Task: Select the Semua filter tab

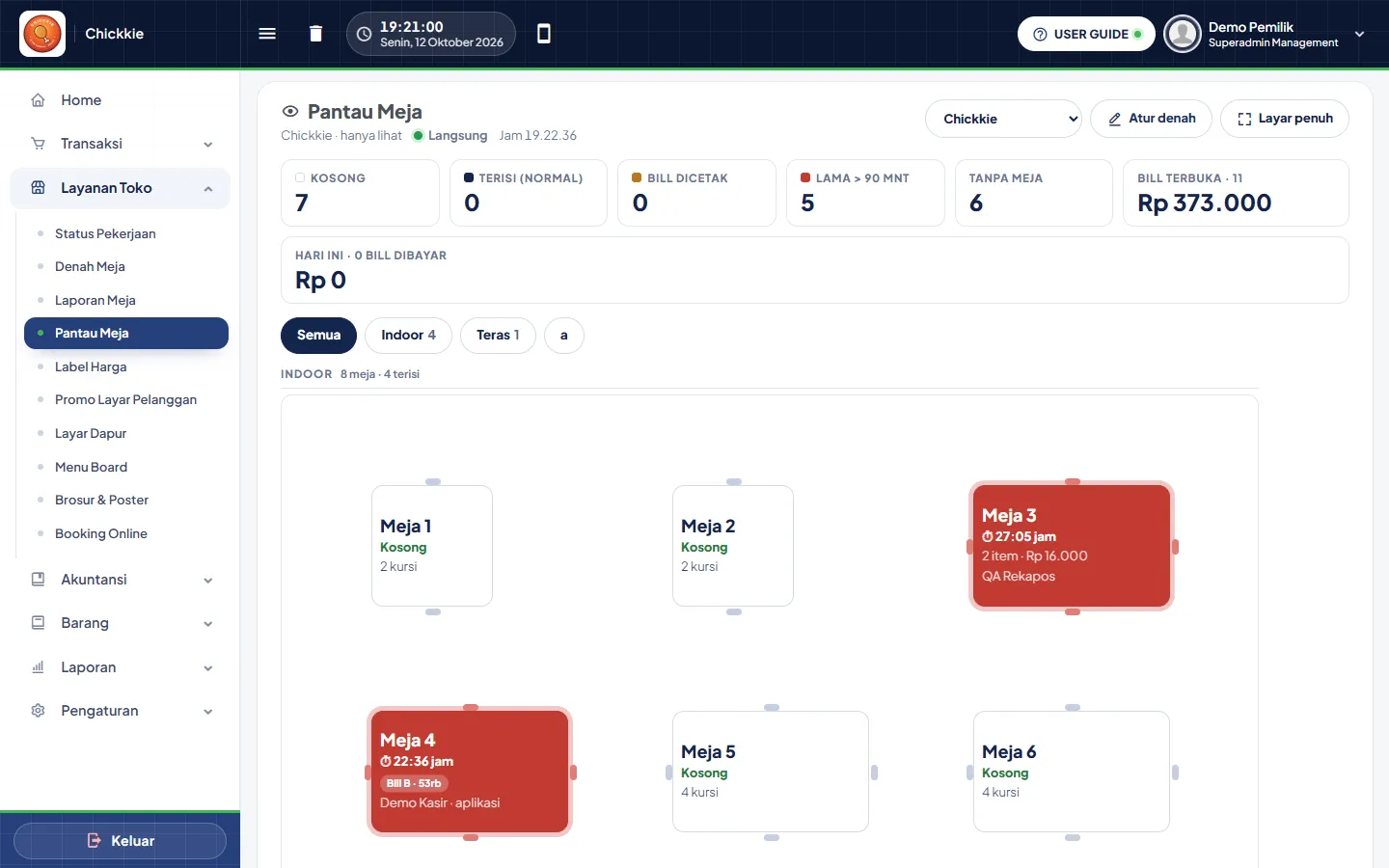Action: pyautogui.click(x=318, y=336)
